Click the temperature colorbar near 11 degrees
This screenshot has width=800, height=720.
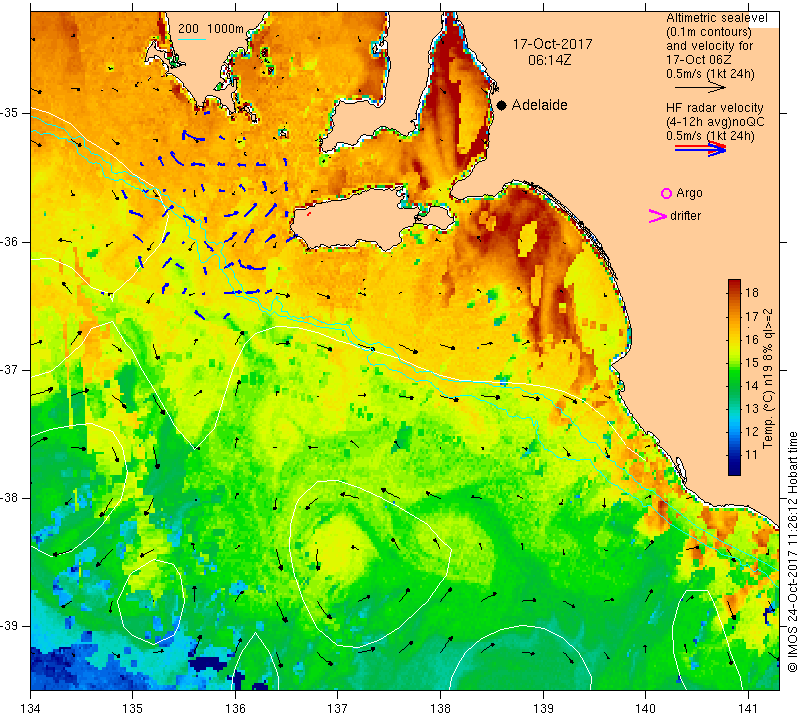(734, 455)
